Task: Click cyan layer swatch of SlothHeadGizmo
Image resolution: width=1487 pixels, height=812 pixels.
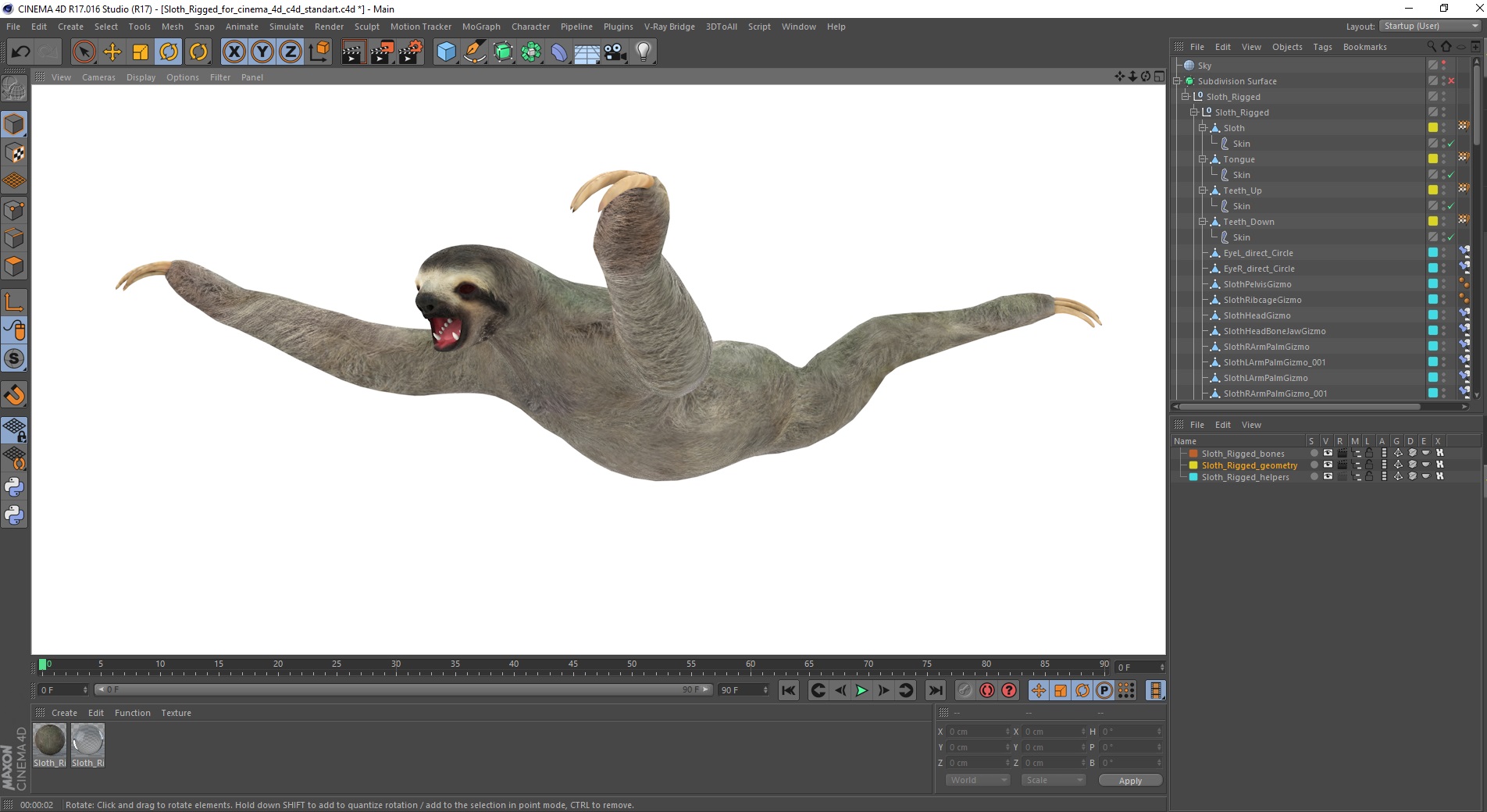Action: coord(1433,315)
